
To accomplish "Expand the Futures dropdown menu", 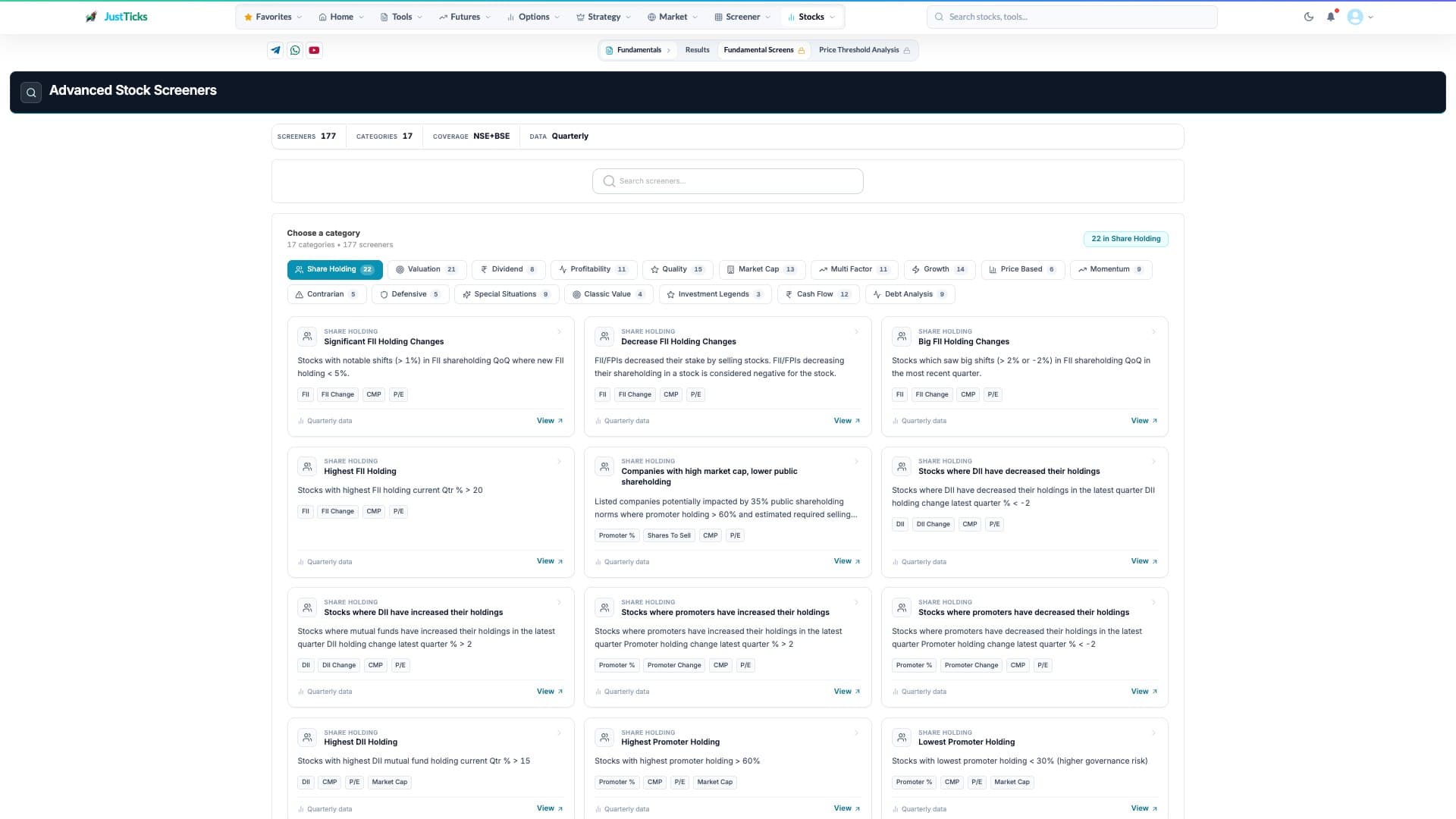I will tap(465, 17).
